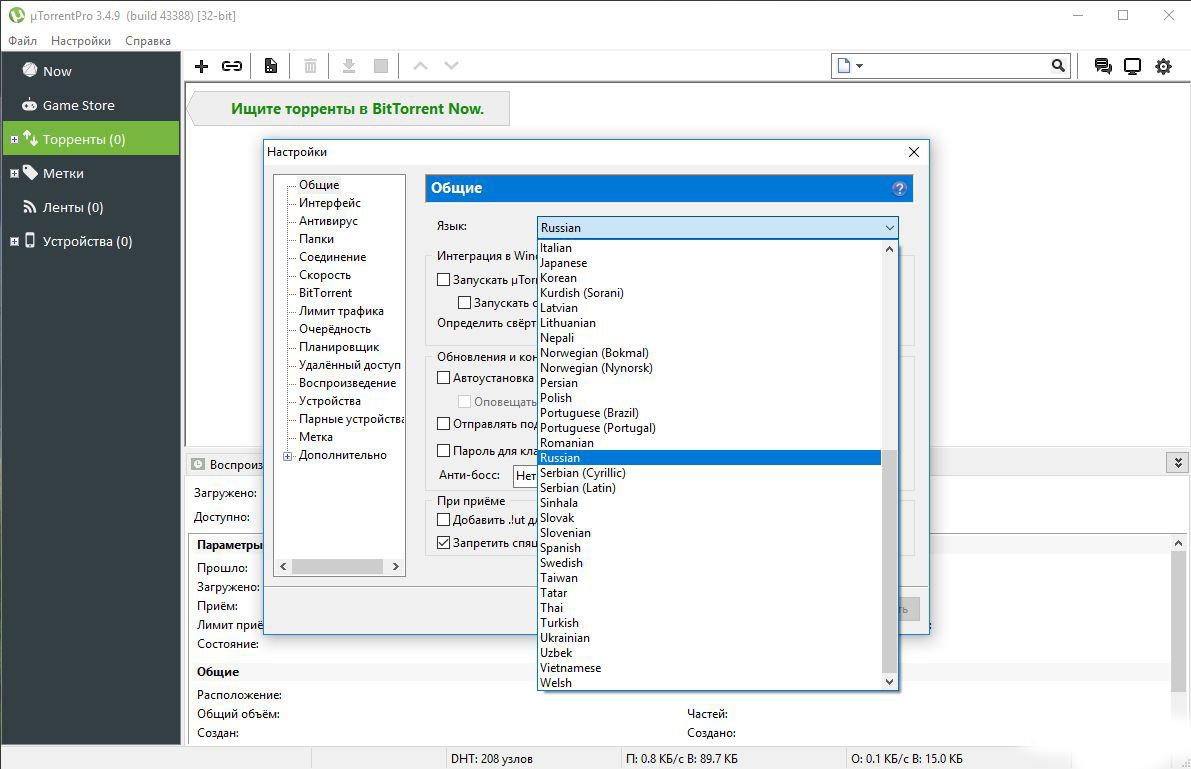Choose Japanese from the language list

click(709, 263)
